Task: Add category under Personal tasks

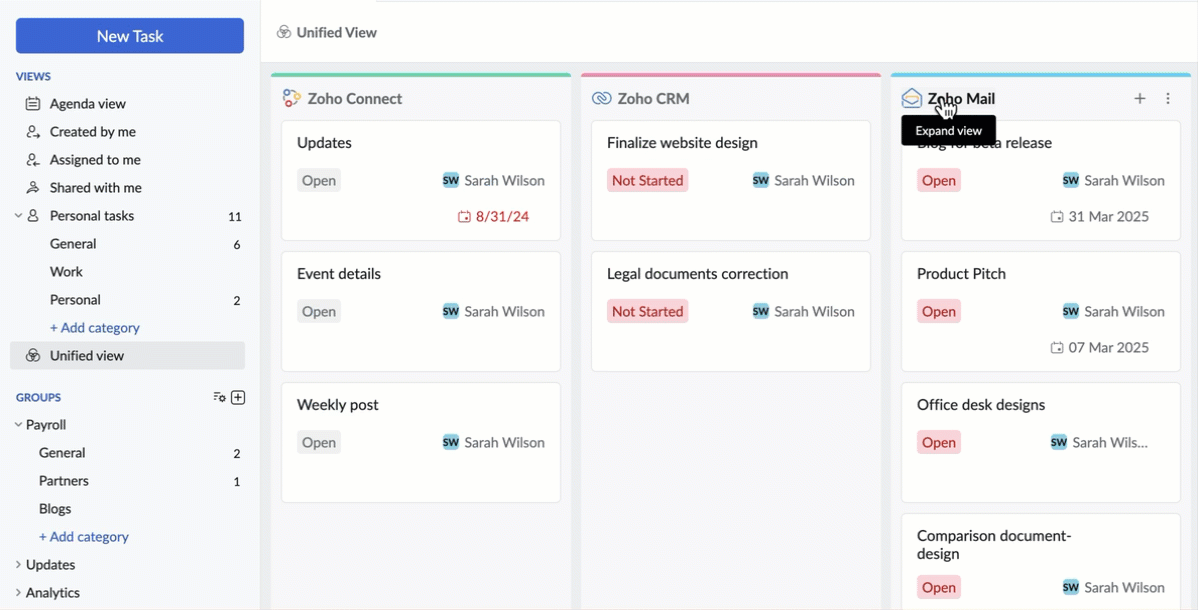Action: click(x=95, y=327)
